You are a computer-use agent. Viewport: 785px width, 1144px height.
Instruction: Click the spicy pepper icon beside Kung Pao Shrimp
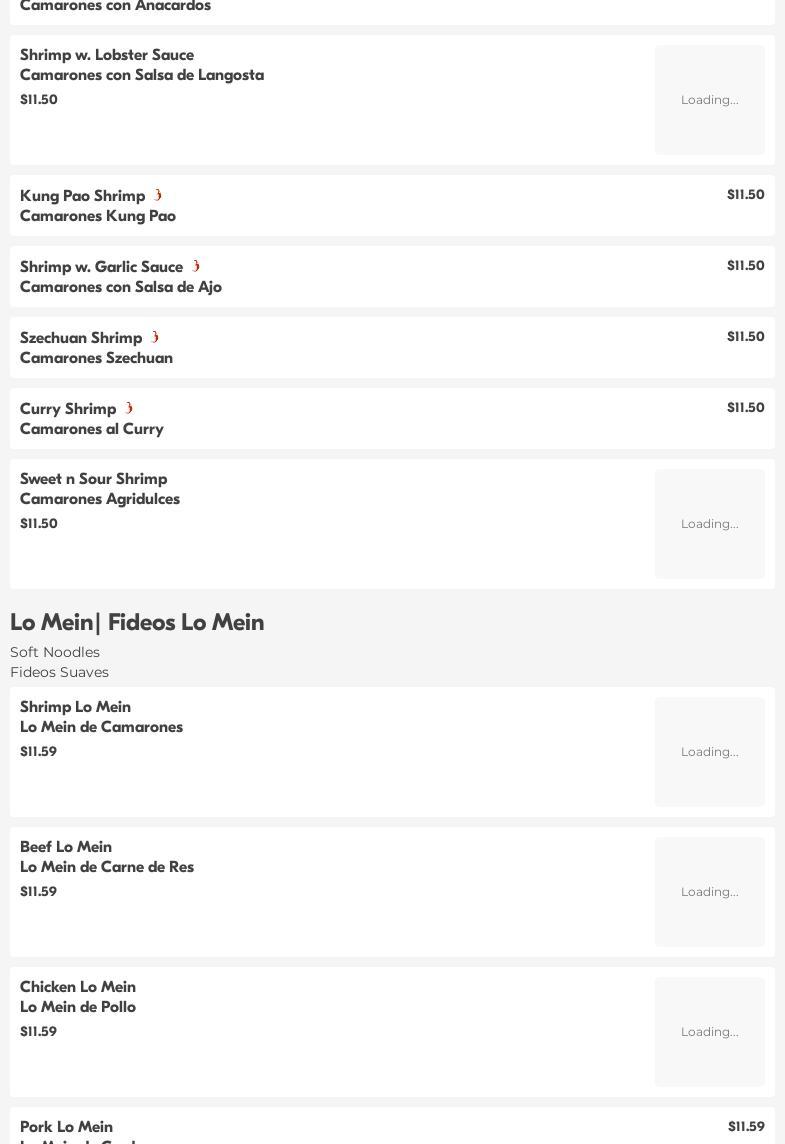point(158,195)
